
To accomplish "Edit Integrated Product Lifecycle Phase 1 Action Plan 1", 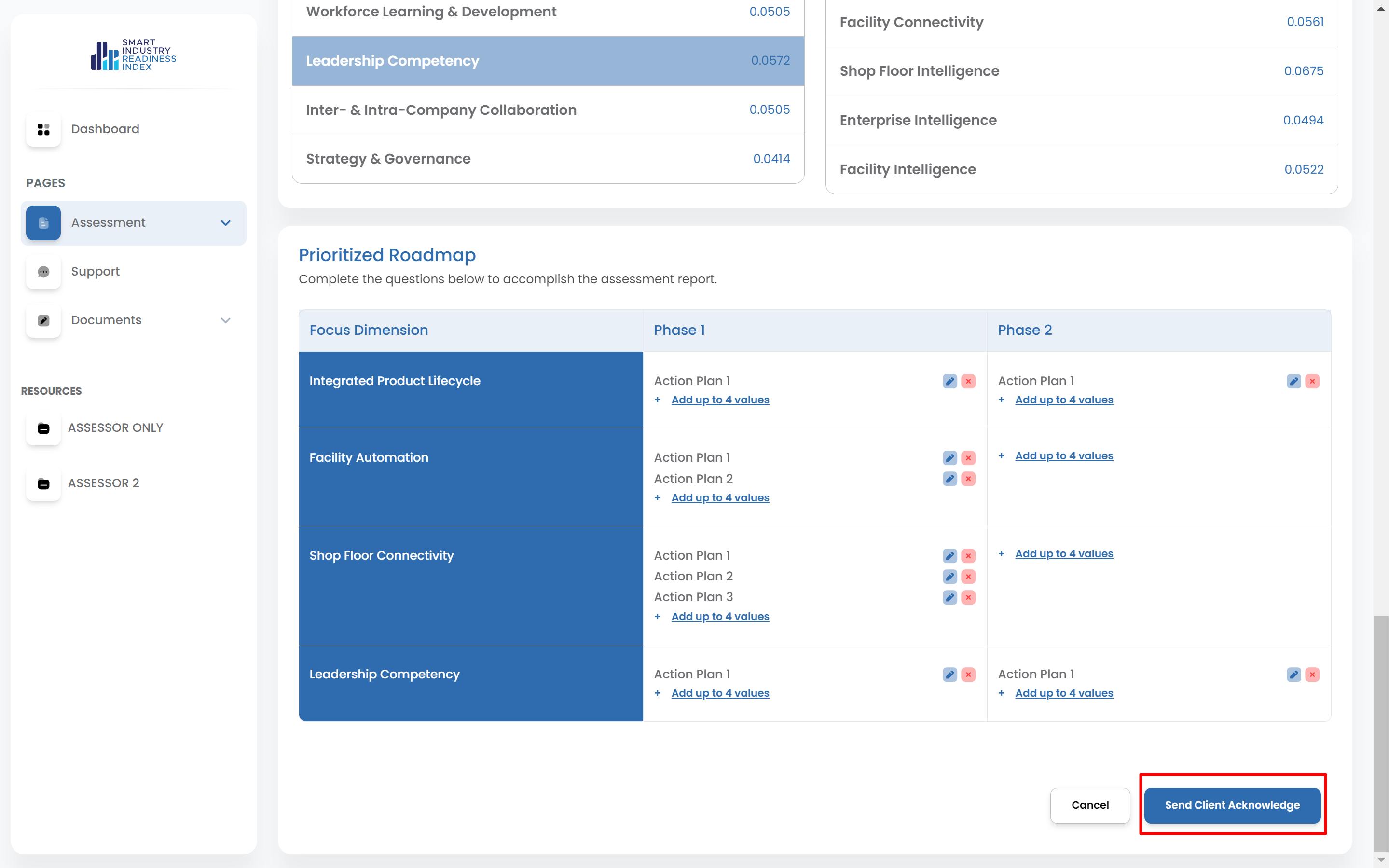I will 949,381.
